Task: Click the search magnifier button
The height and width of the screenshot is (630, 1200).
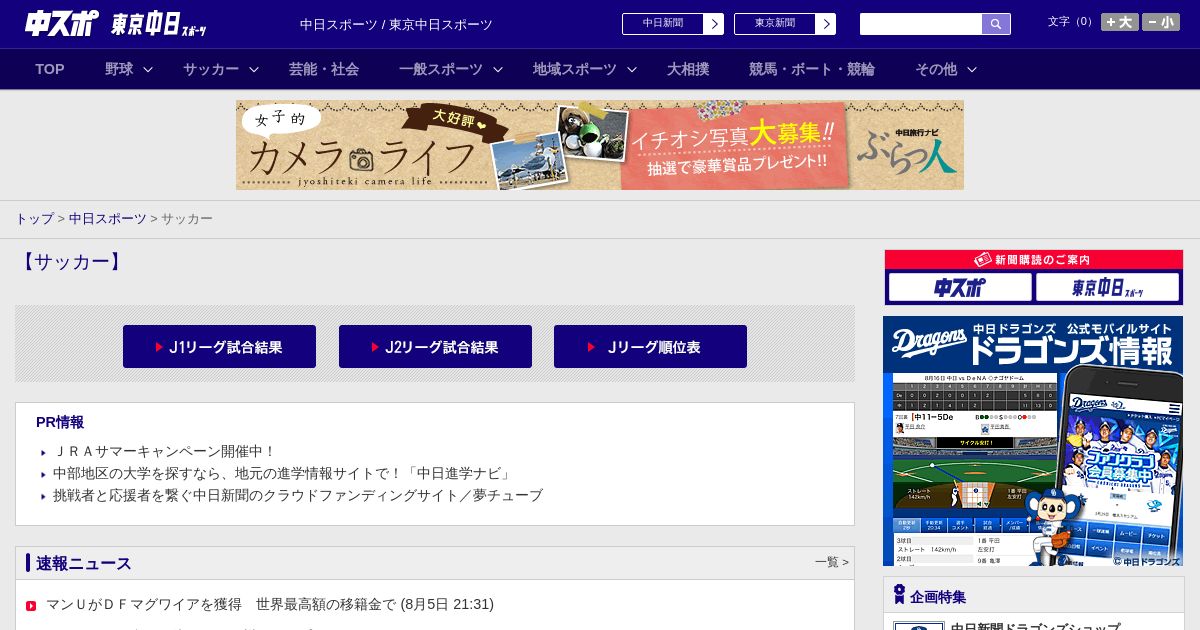Action: point(996,24)
